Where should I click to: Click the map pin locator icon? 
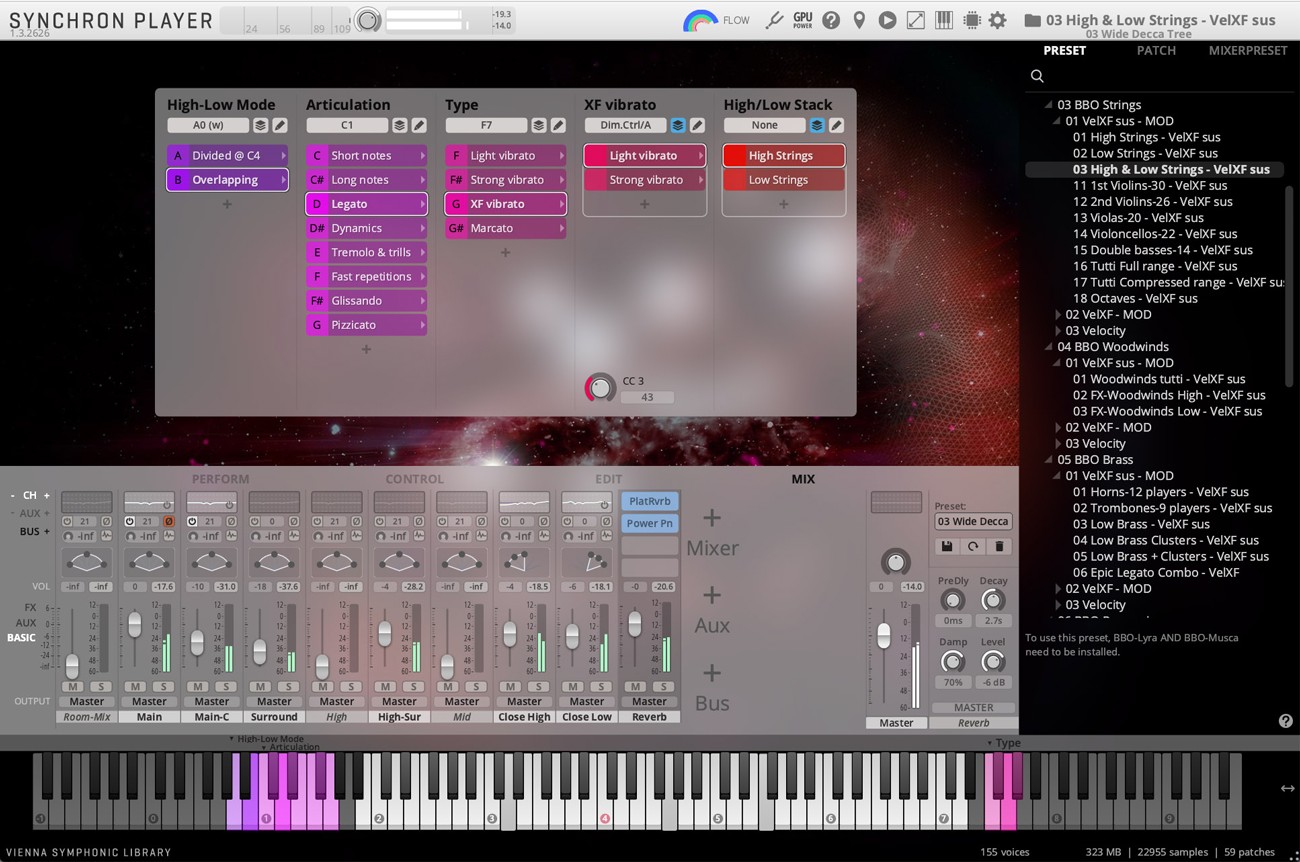click(859, 19)
